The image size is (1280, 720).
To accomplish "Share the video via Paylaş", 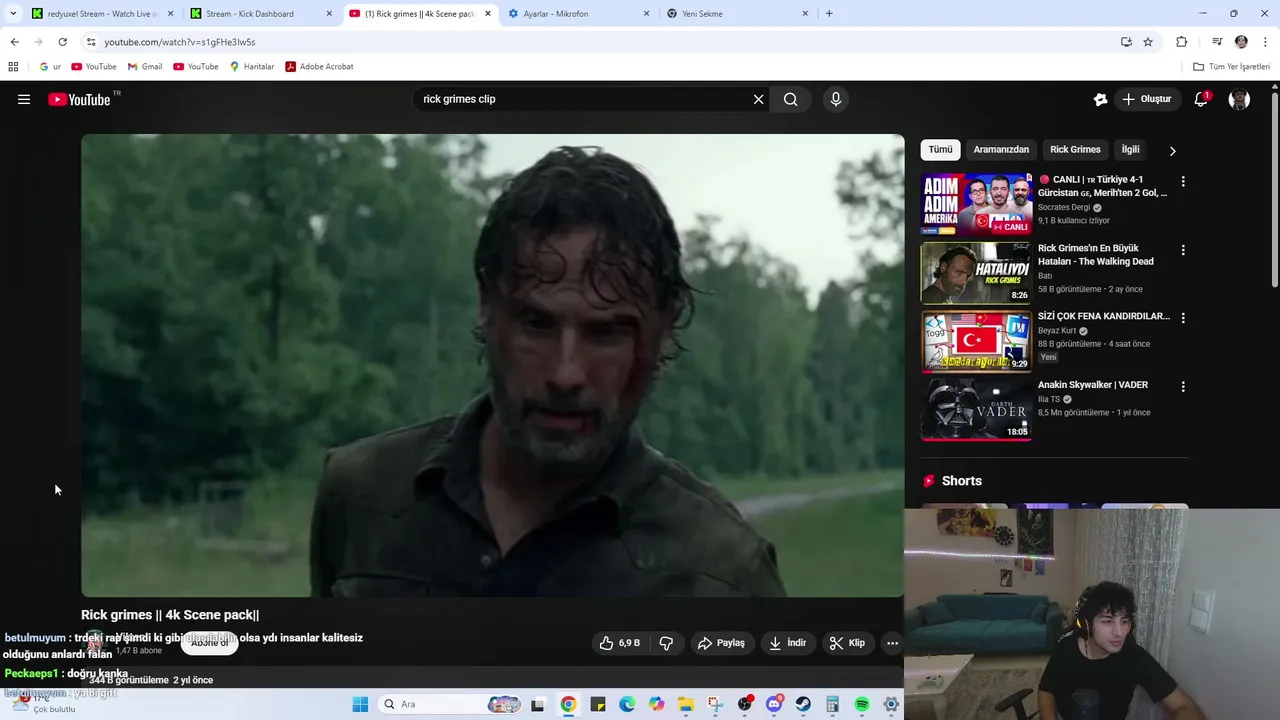I will point(721,643).
